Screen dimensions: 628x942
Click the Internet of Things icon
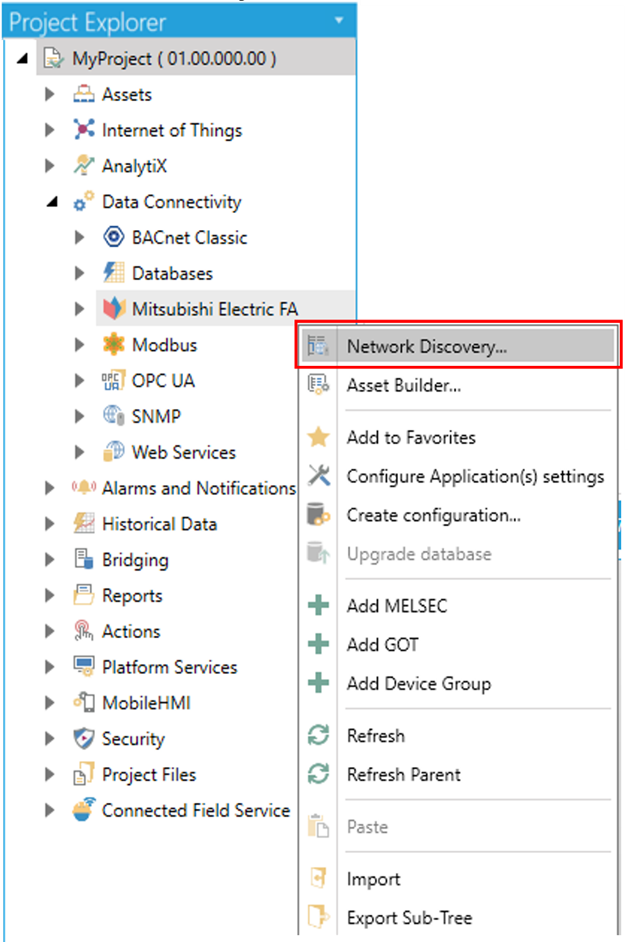84,129
